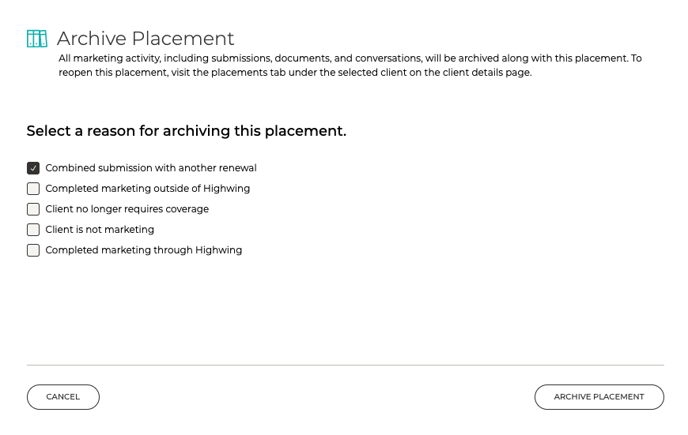Tick the Client no longer requires coverage checkbox
The image size is (688, 435).
[x=33, y=209]
